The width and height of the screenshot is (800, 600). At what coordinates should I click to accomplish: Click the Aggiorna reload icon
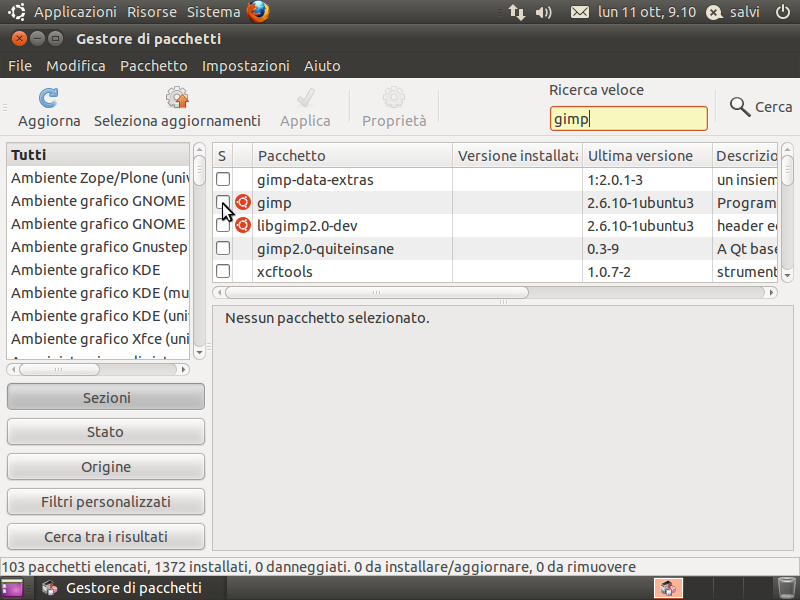coord(48,98)
